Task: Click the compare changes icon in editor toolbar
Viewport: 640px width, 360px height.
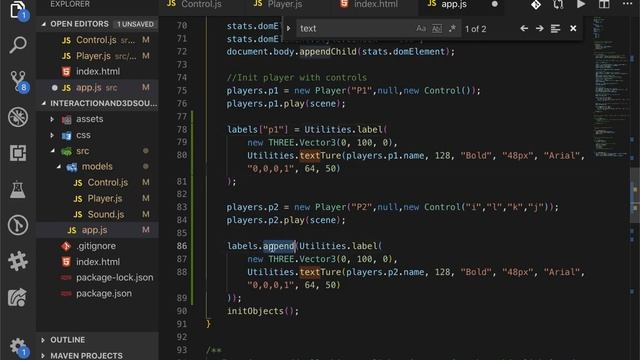Action: point(558,4)
